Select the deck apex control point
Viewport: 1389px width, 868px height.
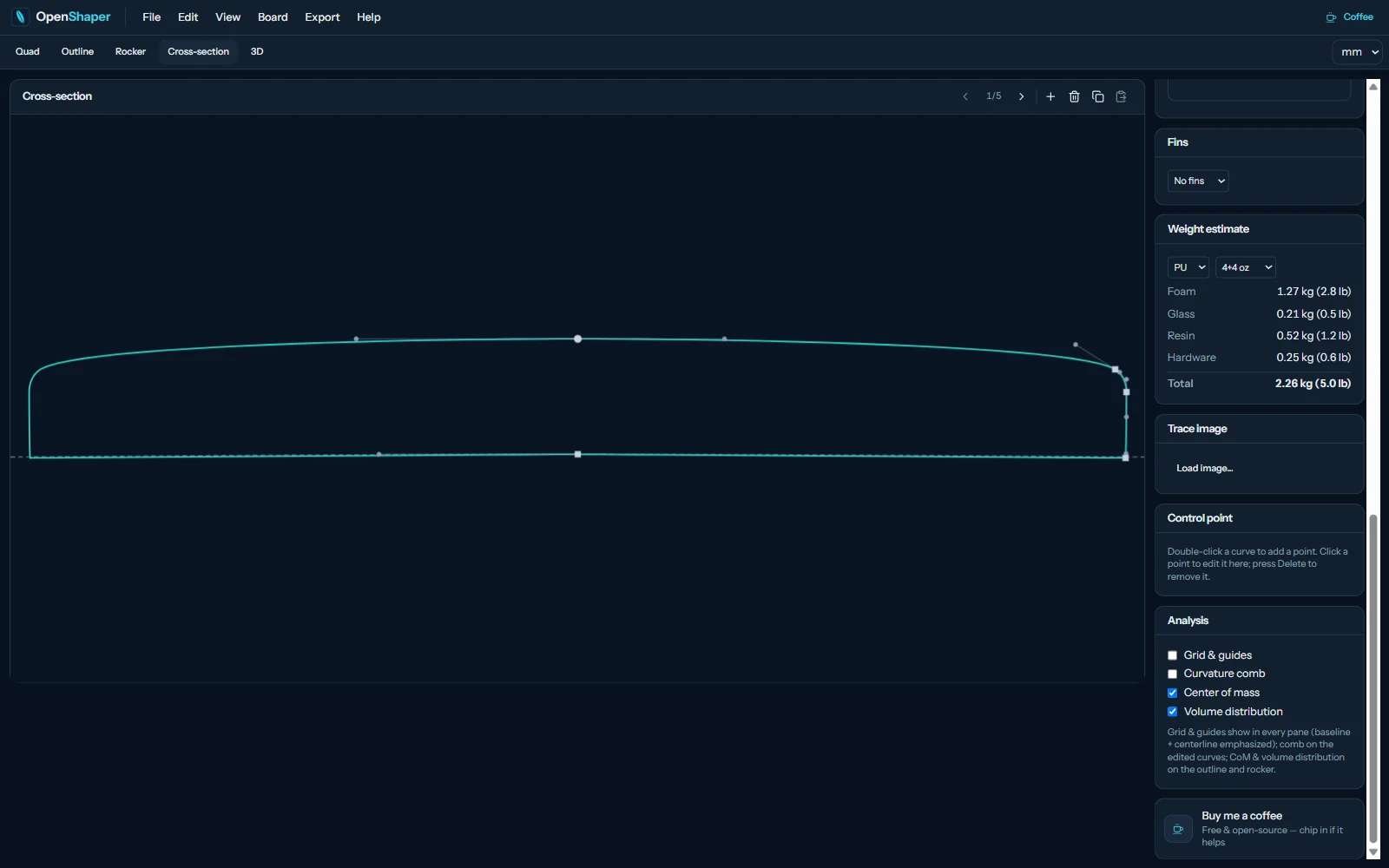point(578,339)
